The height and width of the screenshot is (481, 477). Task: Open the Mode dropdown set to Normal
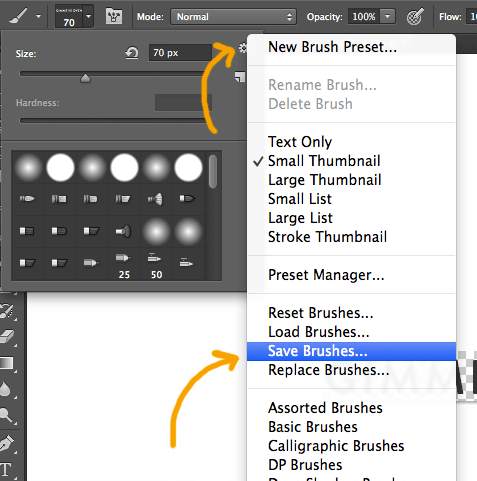pyautogui.click(x=233, y=17)
